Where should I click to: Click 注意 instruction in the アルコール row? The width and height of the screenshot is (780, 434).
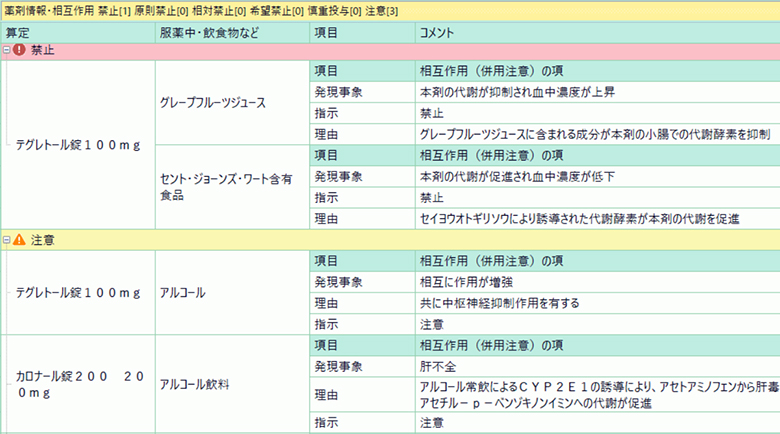431,325
